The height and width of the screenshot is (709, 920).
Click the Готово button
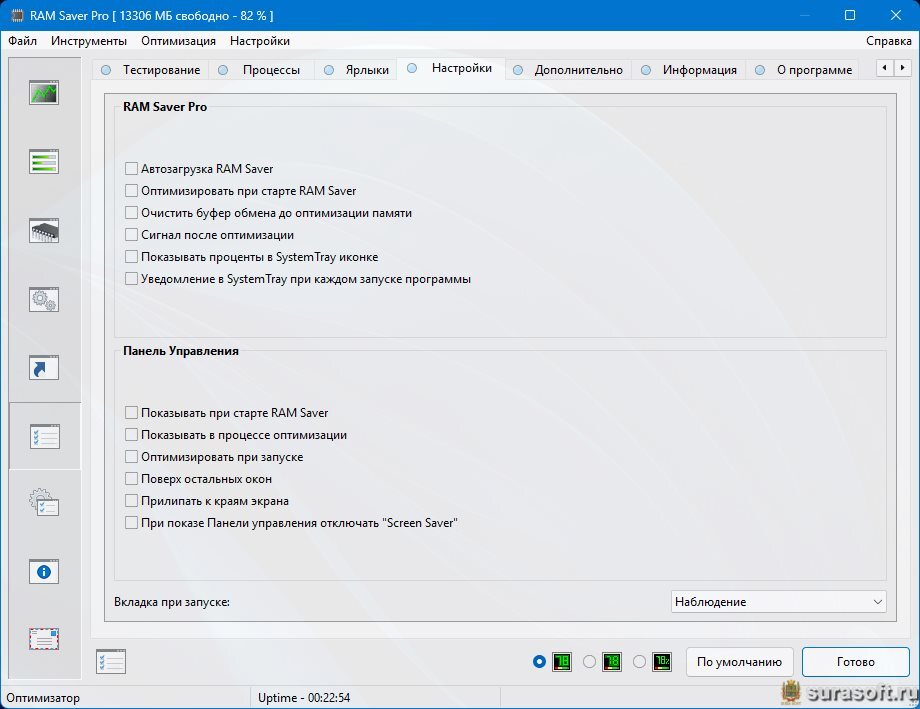tap(855, 661)
